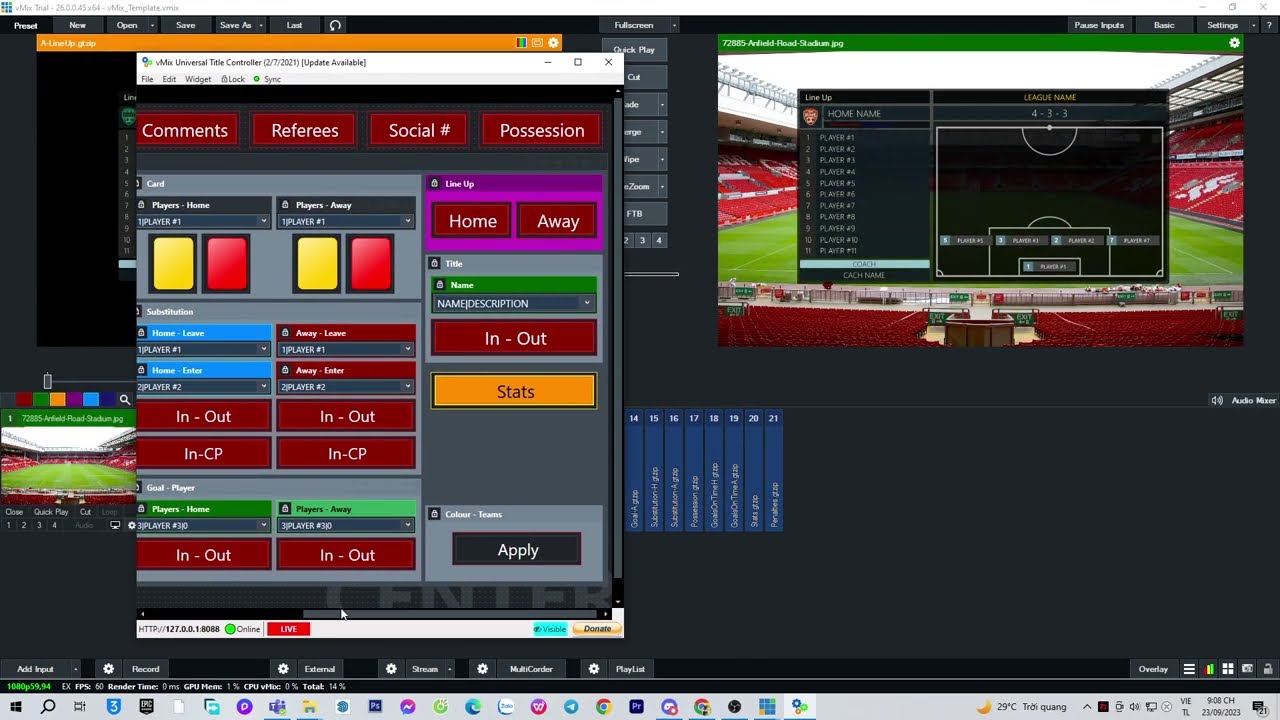Open Photoshop from the taskbar
Viewport: 1280px width, 720px height.
point(375,707)
